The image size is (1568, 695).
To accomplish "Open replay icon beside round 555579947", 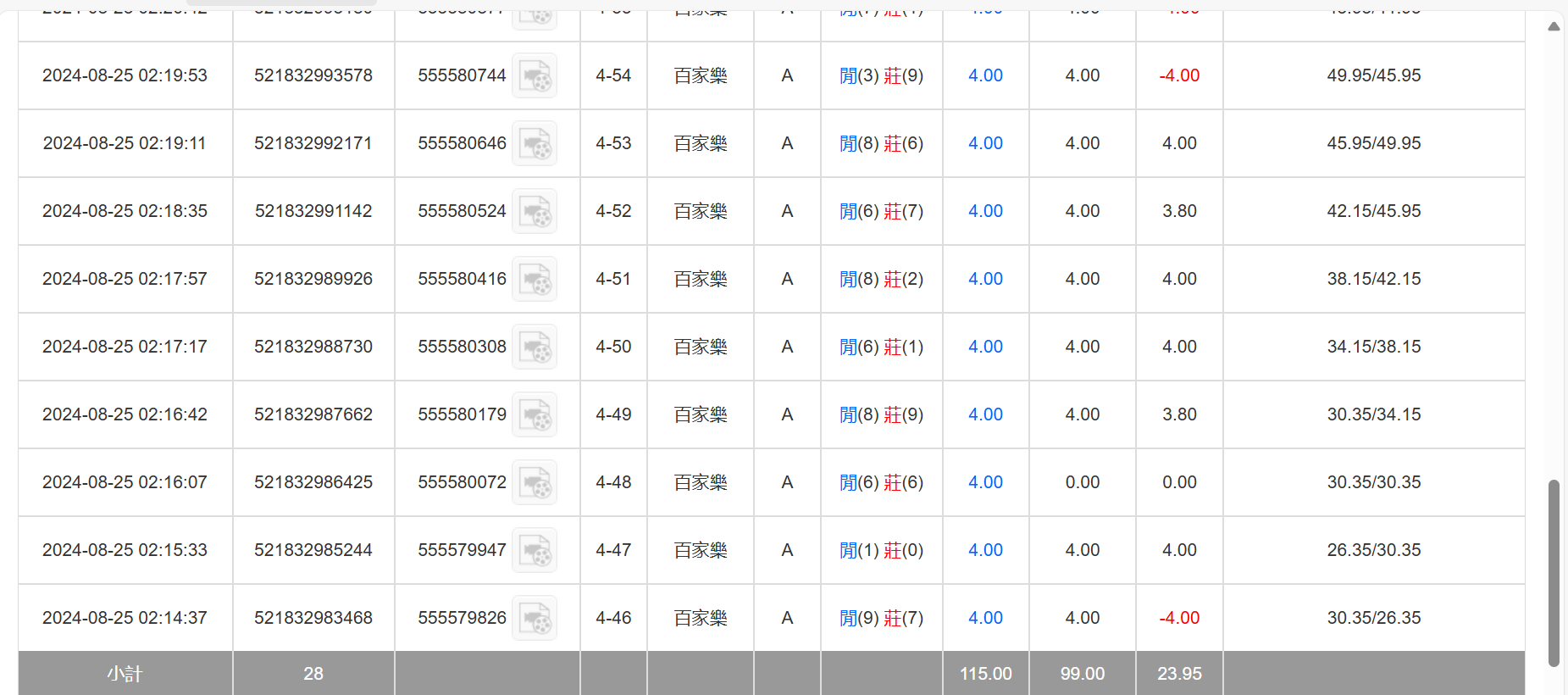I will click(535, 551).
